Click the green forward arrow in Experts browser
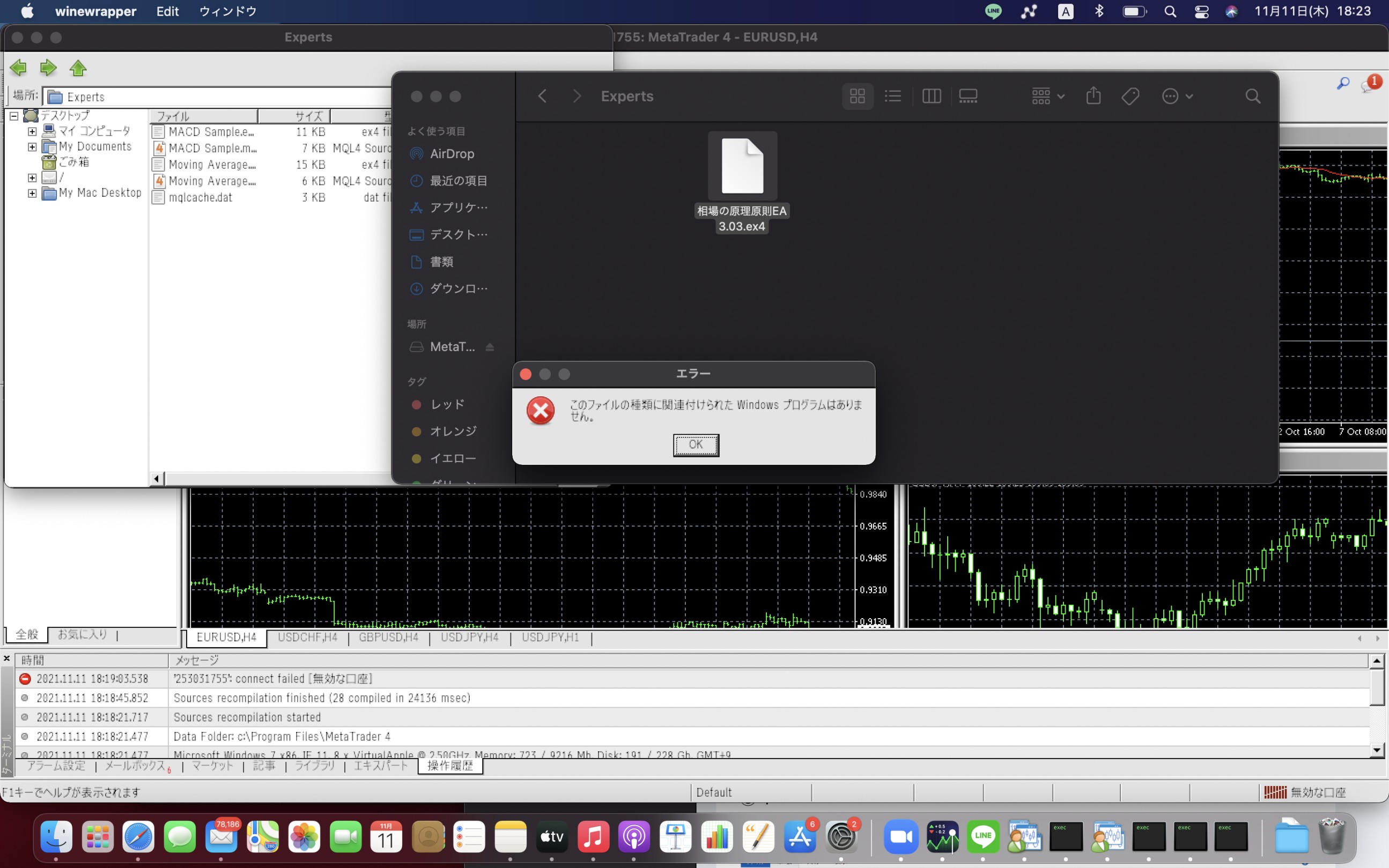The width and height of the screenshot is (1389, 868). click(48, 68)
